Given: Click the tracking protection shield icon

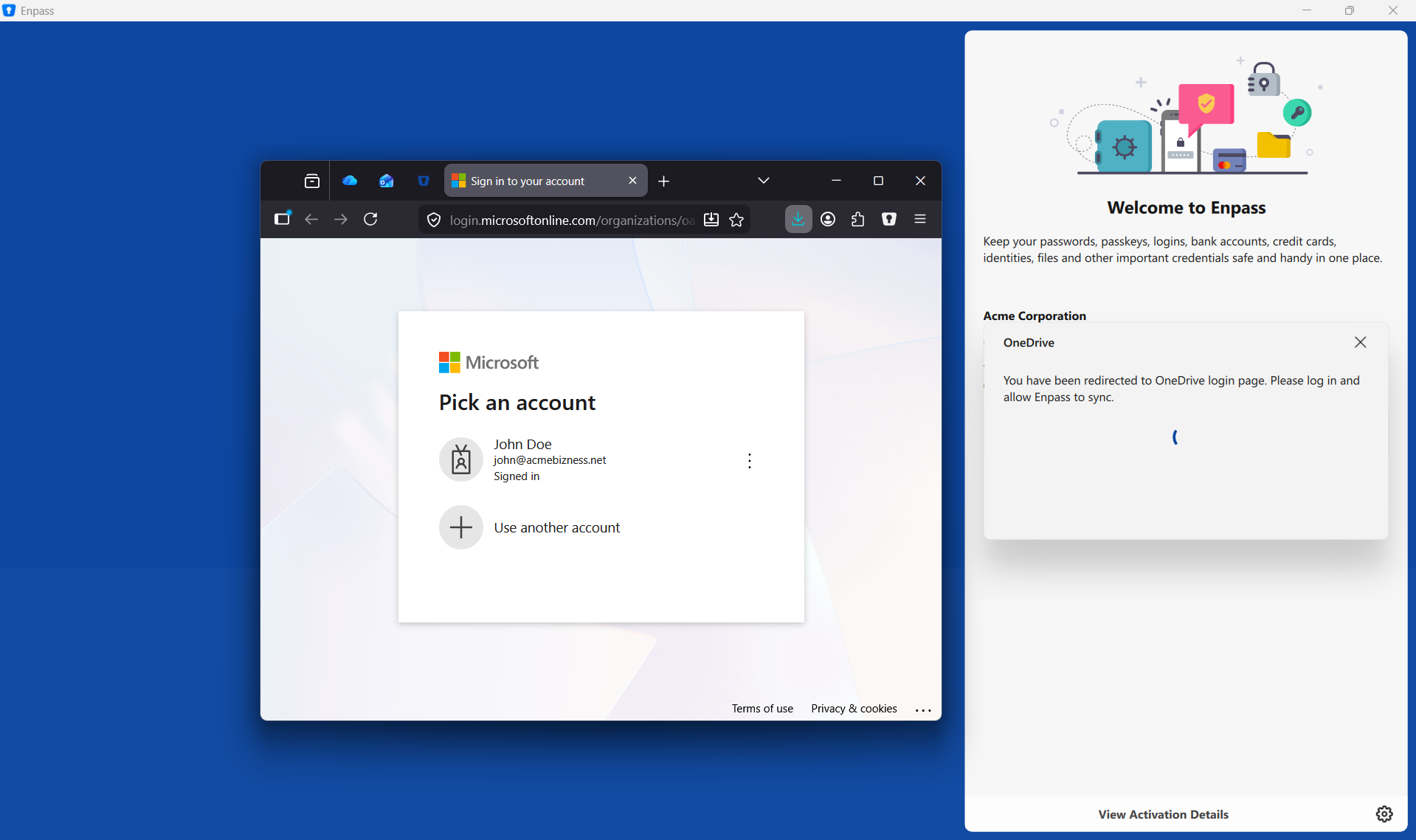Looking at the screenshot, I should point(434,220).
